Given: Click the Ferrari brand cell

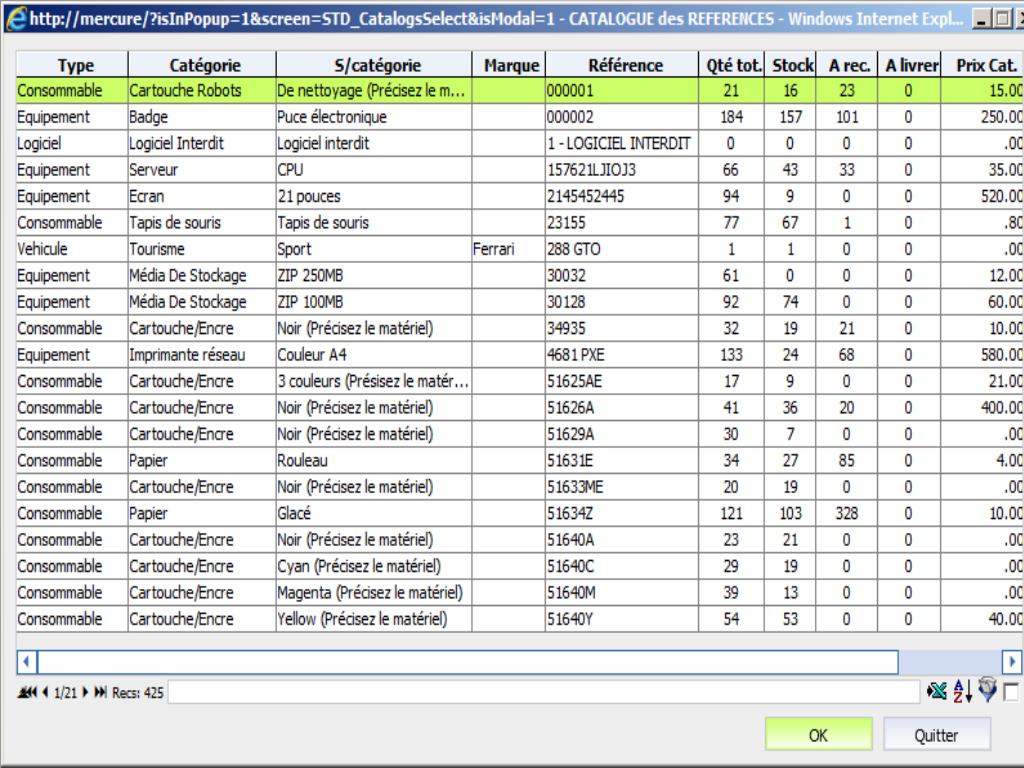Looking at the screenshot, I should 509,249.
